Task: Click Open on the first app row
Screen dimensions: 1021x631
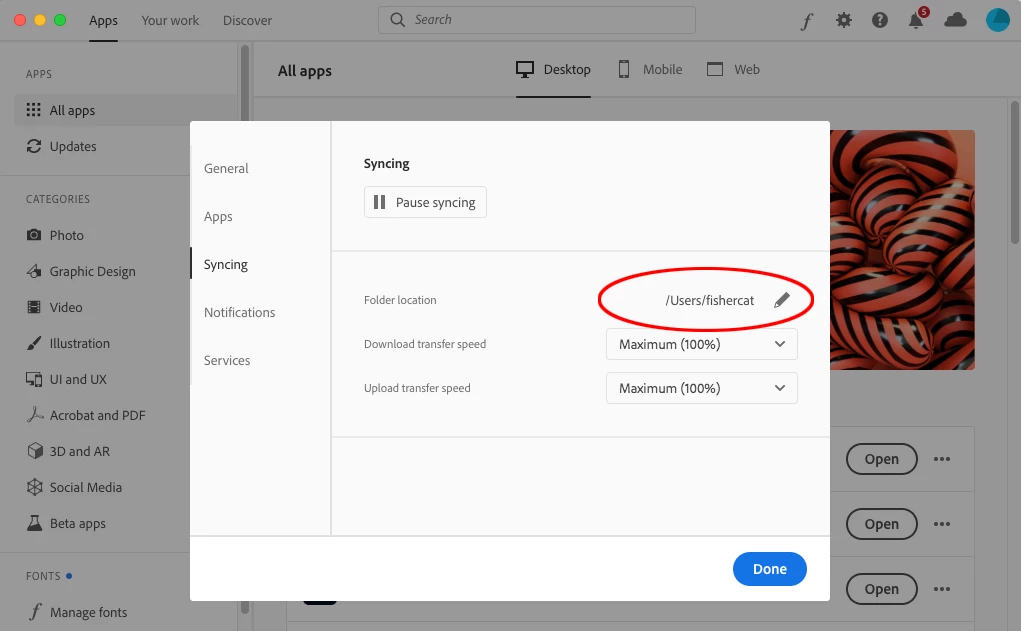Action: 882,459
